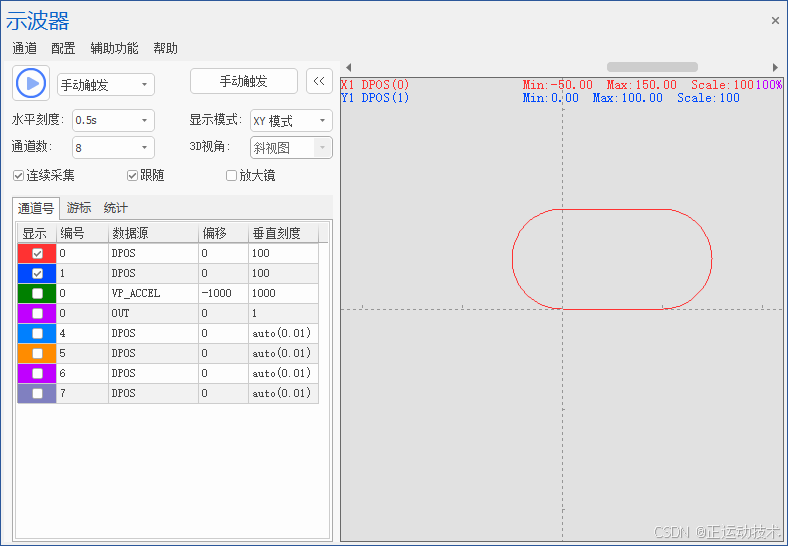
Task: Open the trigger mode dropdown 手动触发
Action: pyautogui.click(x=106, y=84)
